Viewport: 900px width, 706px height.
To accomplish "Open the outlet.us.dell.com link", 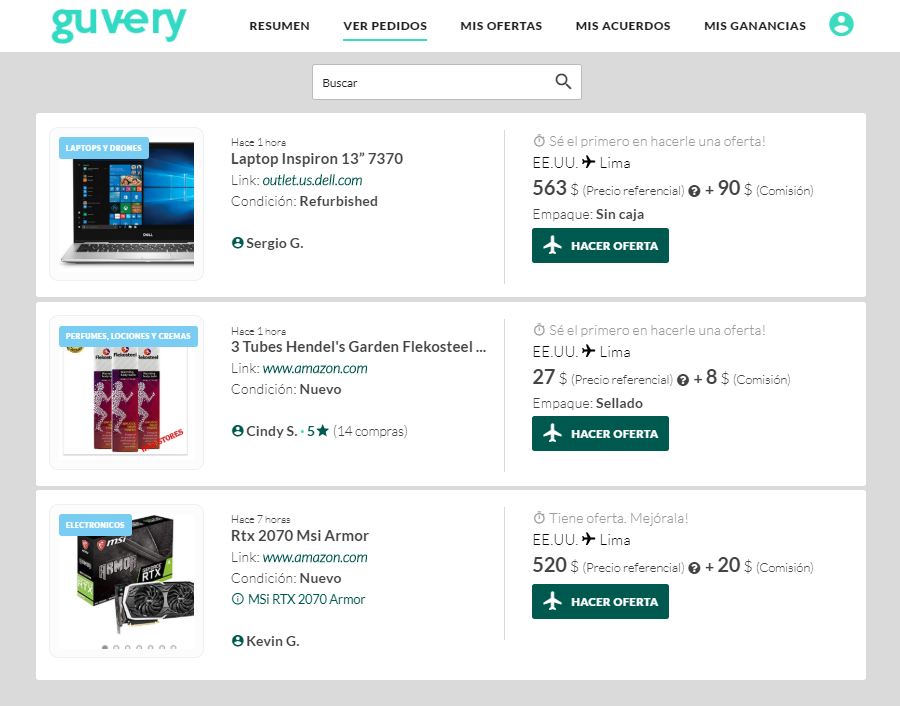I will point(312,180).
